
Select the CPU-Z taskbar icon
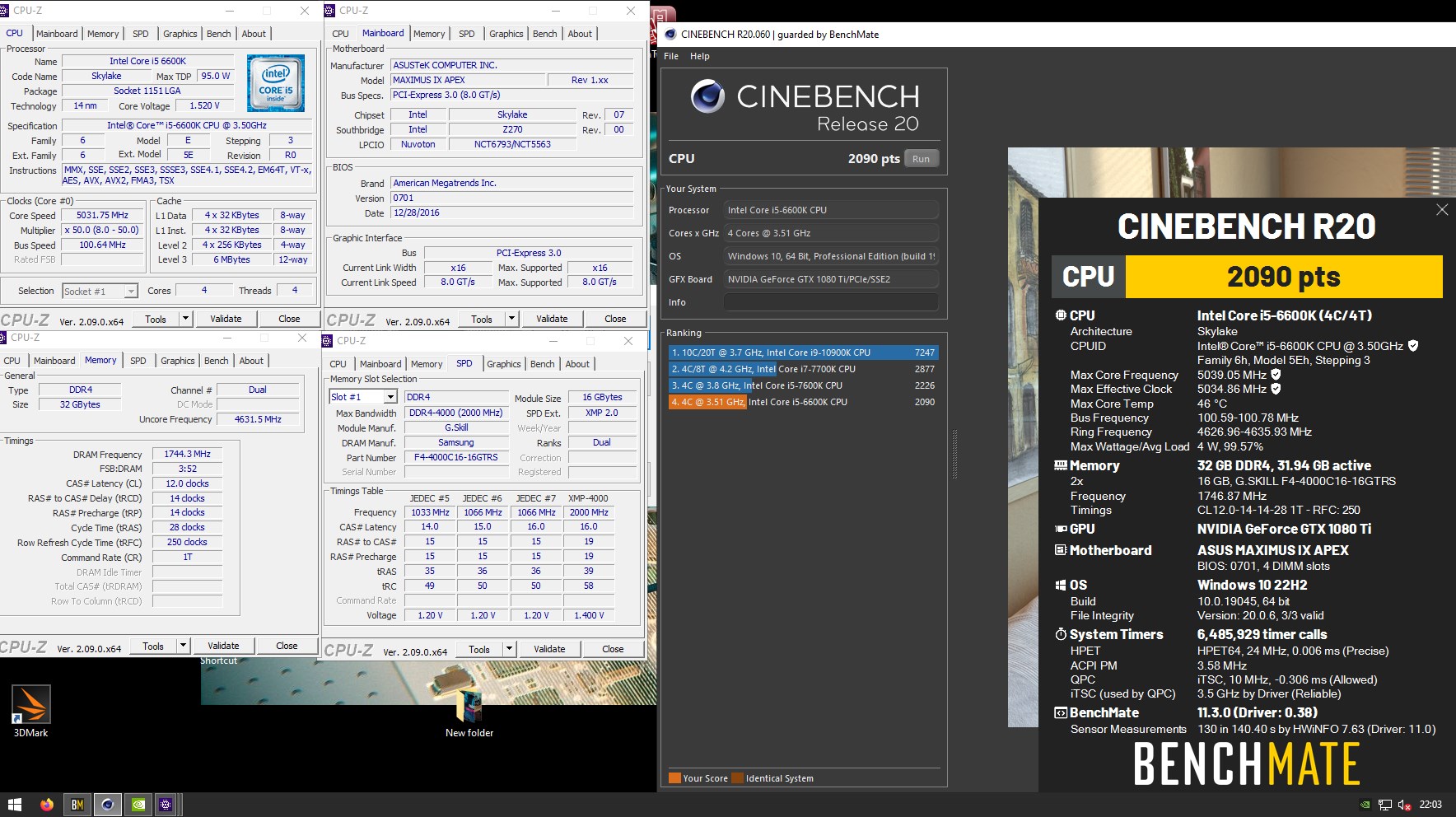(x=166, y=805)
